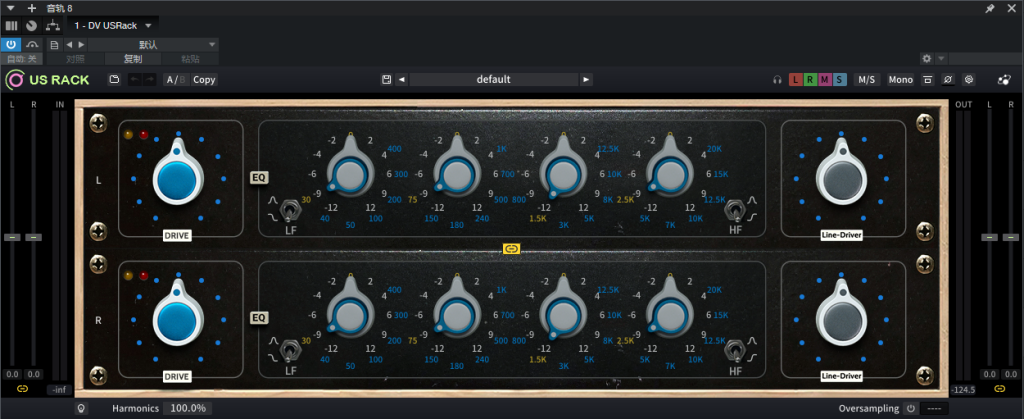Viewport: 1024px width, 419px height.
Task: Click the undo arrow in US Rack toolbar
Action: click(x=135, y=80)
